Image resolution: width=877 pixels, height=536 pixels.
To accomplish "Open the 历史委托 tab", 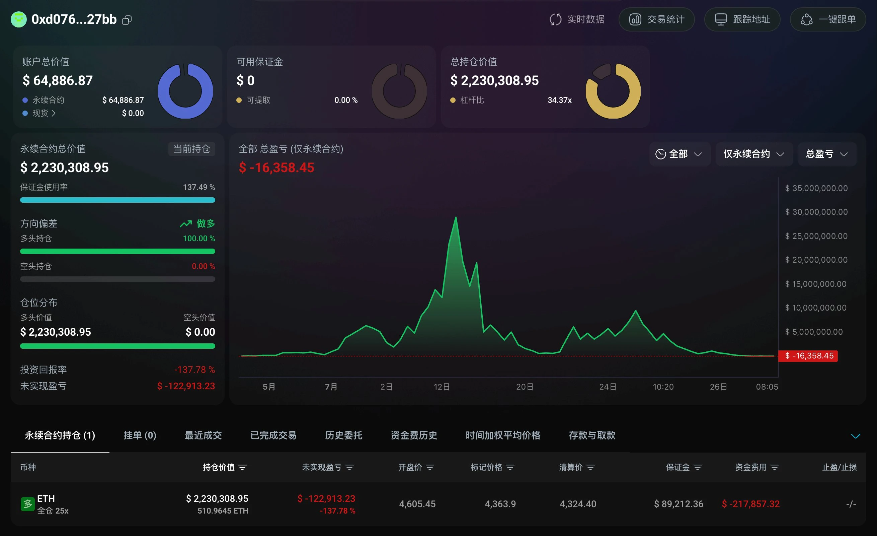I will tap(343, 436).
